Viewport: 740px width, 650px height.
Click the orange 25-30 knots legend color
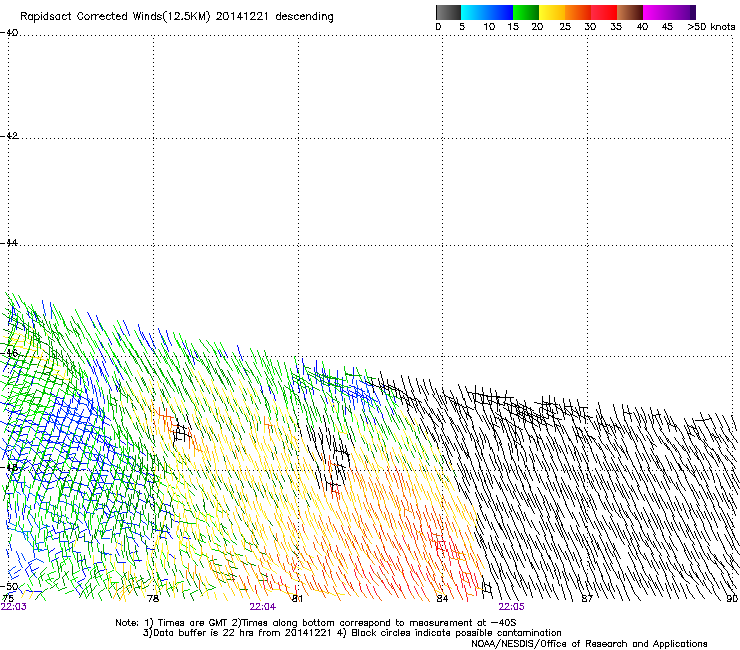[x=578, y=12]
